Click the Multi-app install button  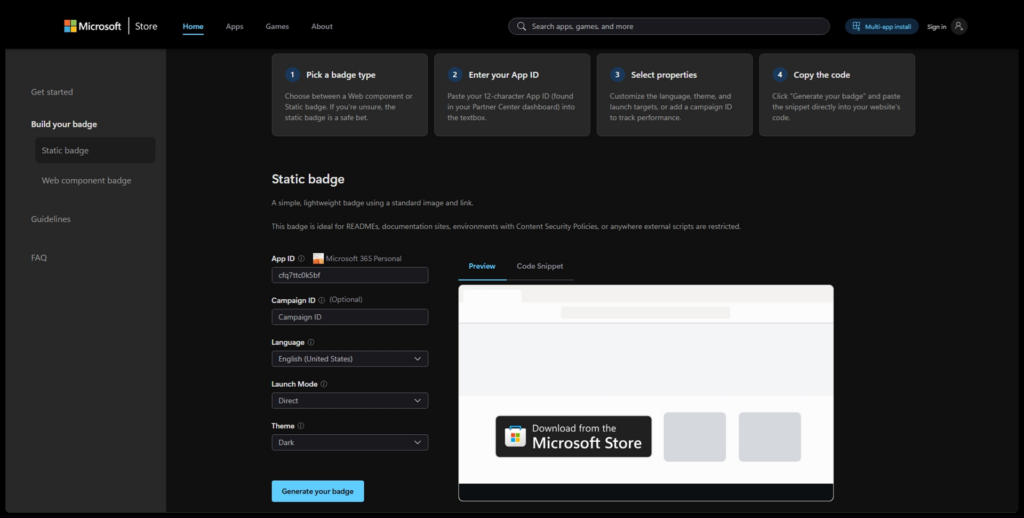click(x=881, y=26)
